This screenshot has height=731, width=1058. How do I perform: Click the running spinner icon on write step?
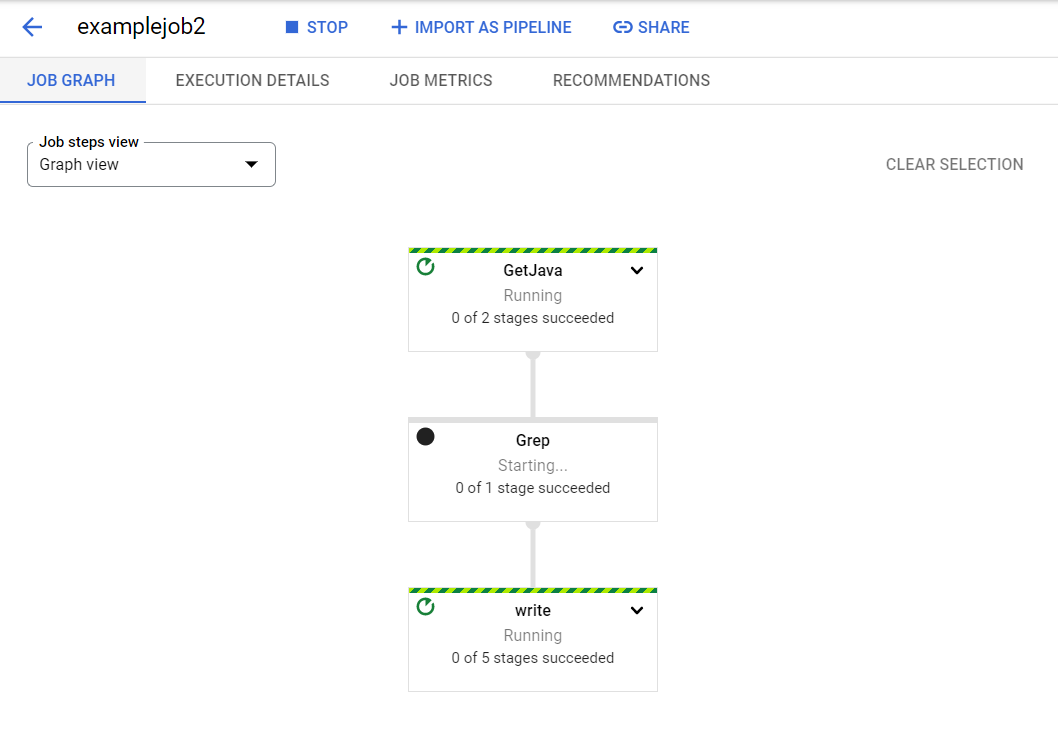tap(425, 607)
